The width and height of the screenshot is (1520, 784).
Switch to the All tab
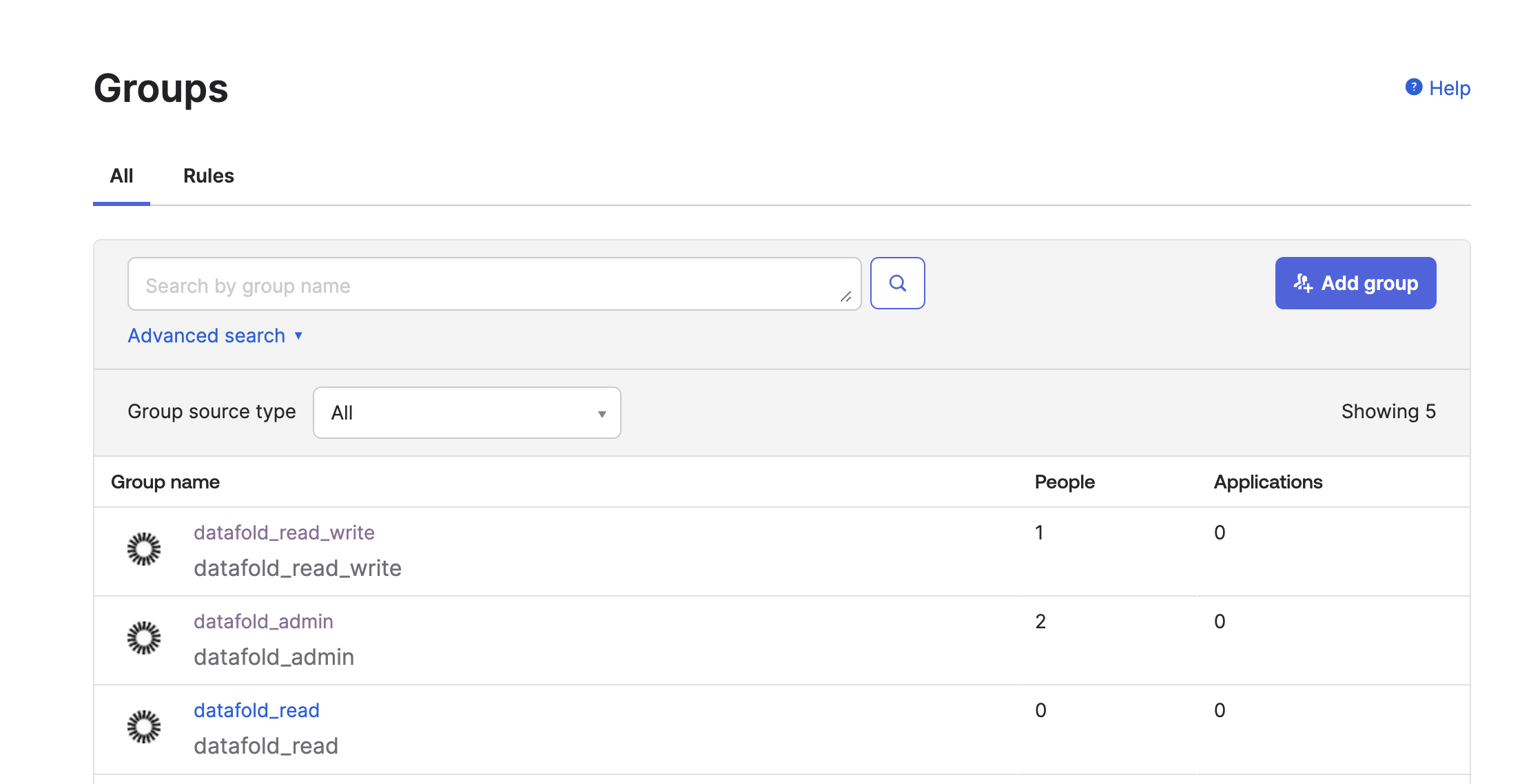[x=121, y=176]
